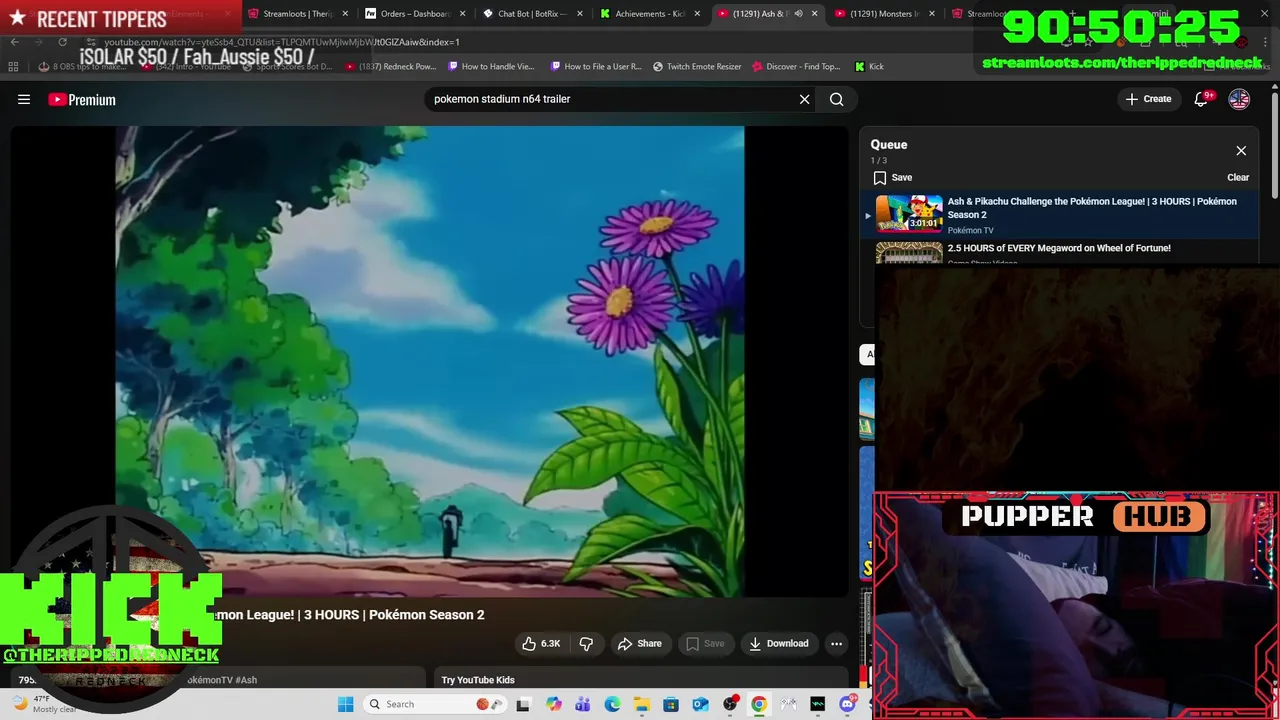The height and width of the screenshot is (720, 1280).
Task: Launch Copilot from the taskbar
Action: (553, 704)
